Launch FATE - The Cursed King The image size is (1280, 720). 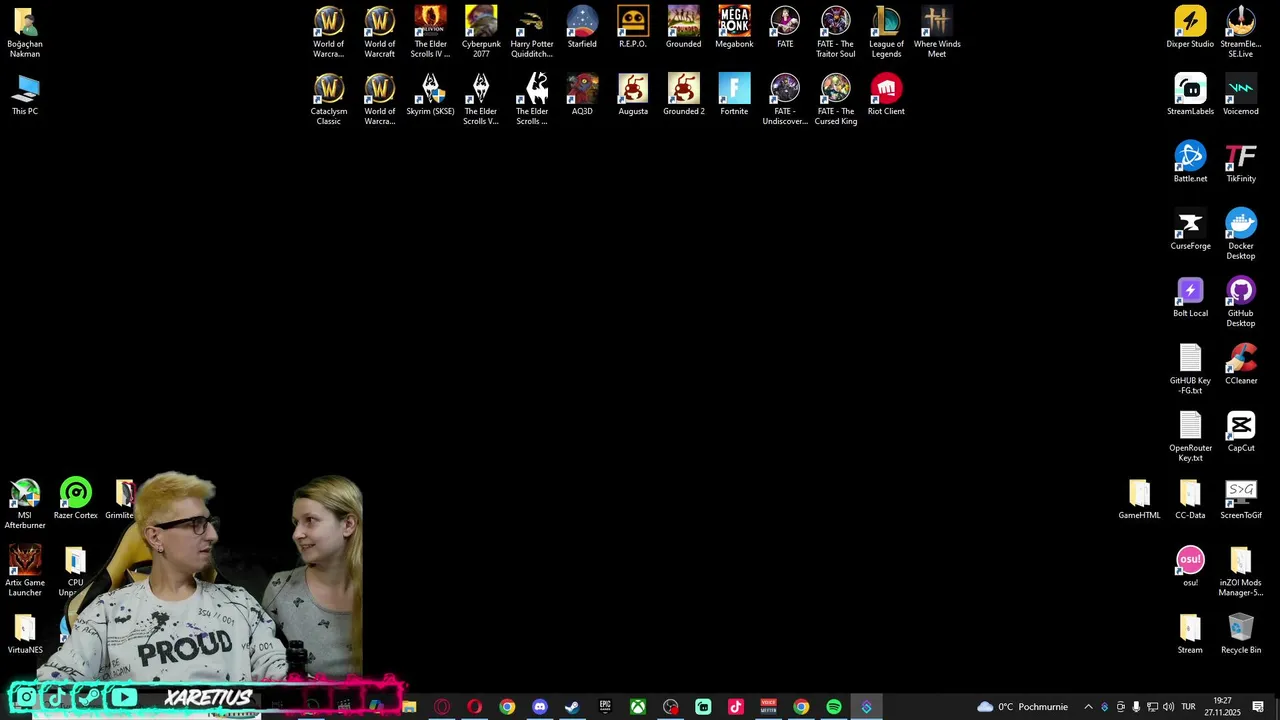(x=835, y=99)
